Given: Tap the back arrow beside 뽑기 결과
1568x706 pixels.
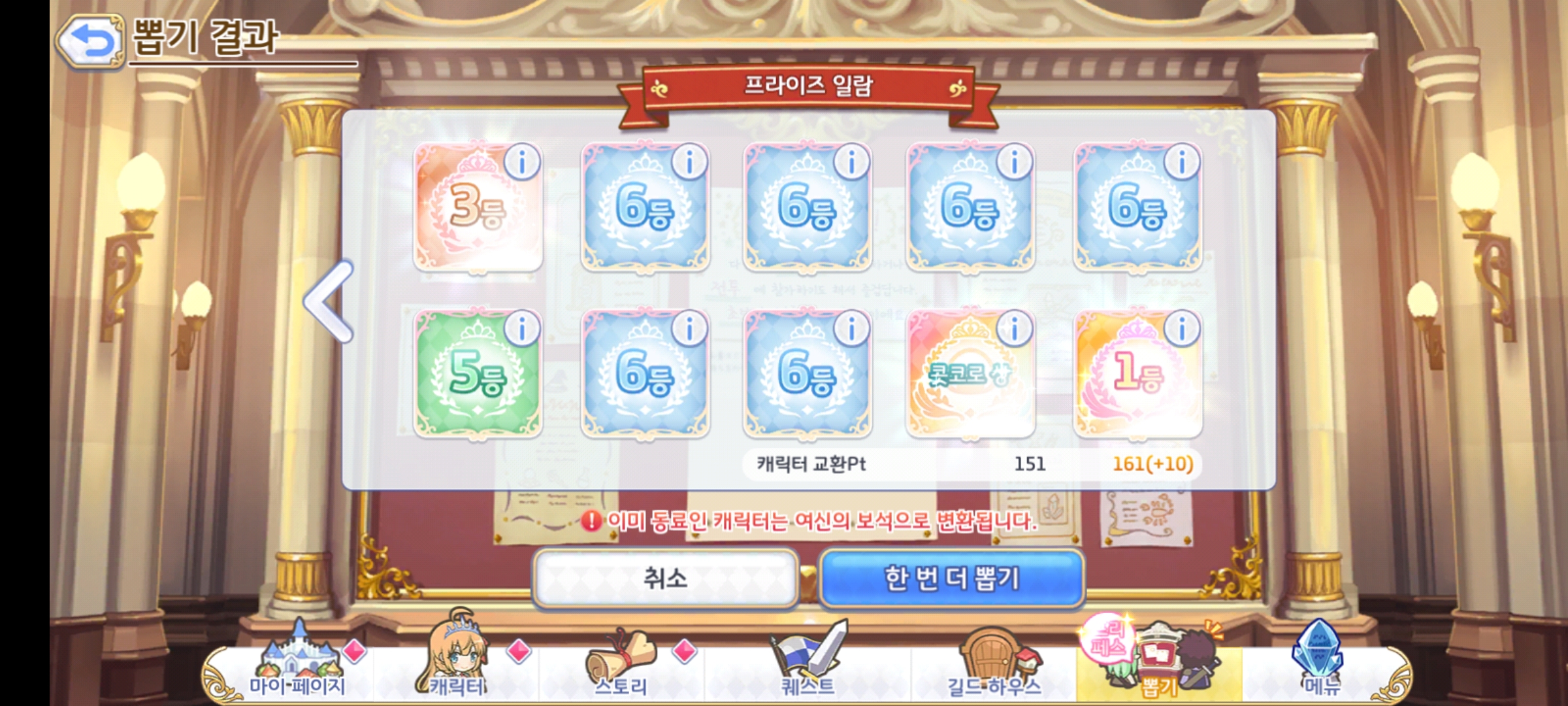Looking at the screenshot, I should click(x=90, y=41).
